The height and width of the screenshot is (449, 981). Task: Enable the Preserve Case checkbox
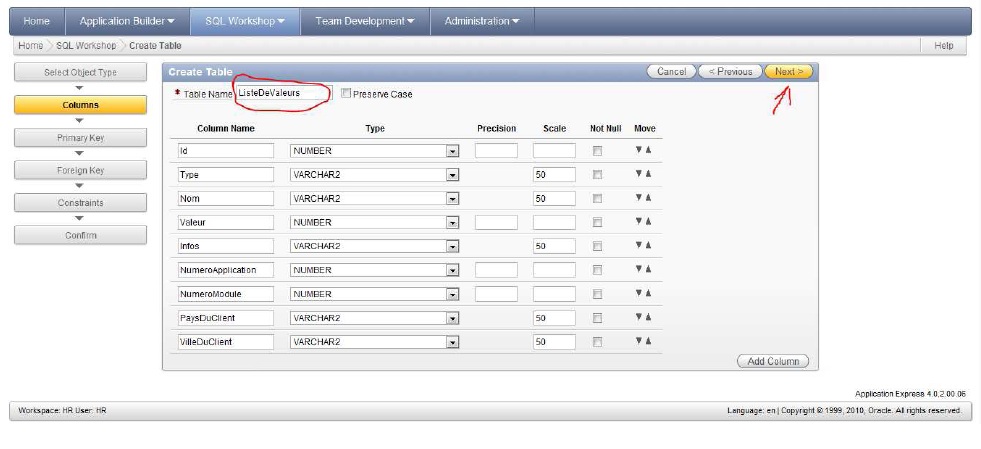pyautogui.click(x=346, y=94)
